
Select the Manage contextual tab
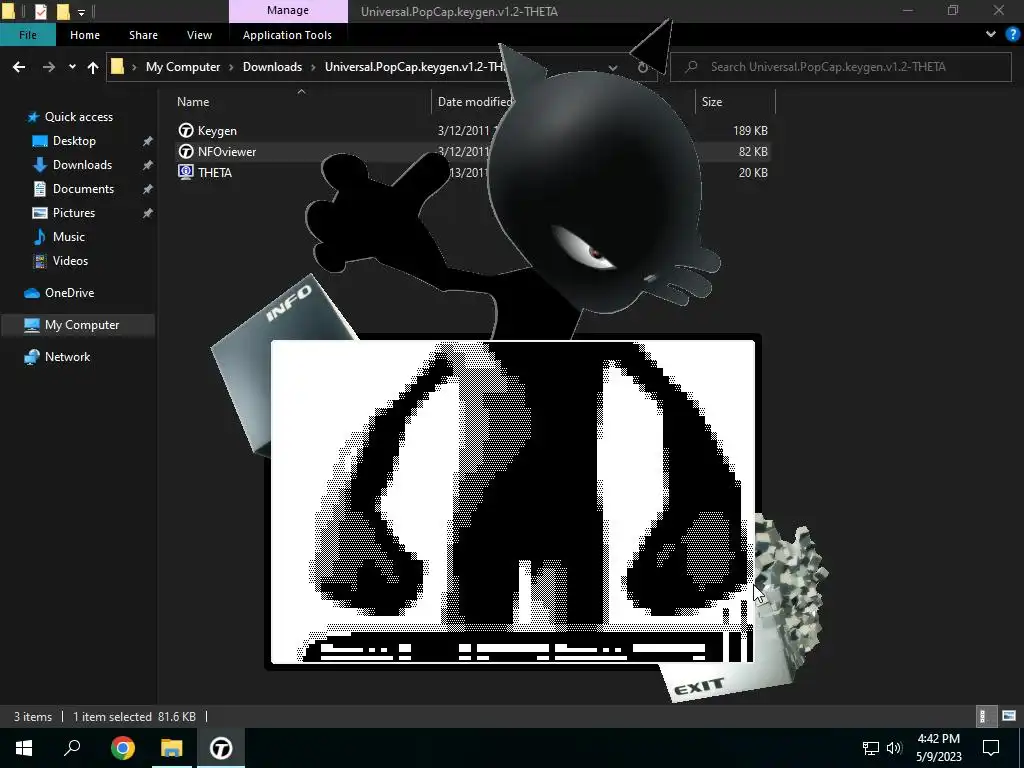pyautogui.click(x=288, y=10)
